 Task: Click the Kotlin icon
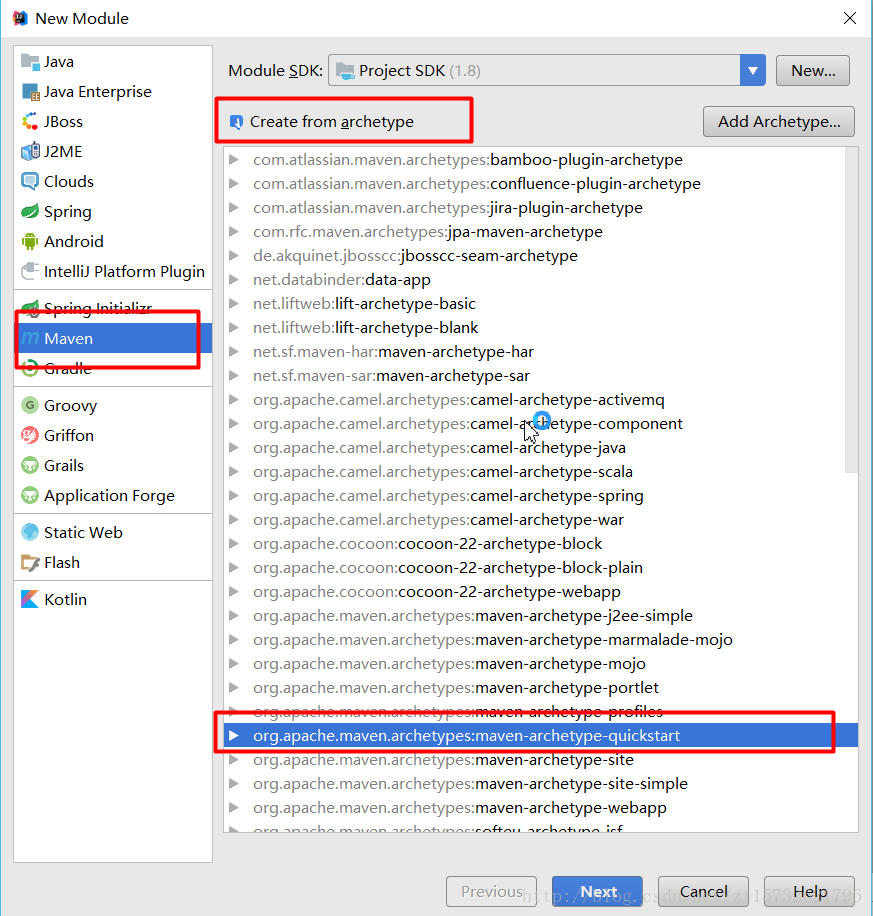click(30, 599)
